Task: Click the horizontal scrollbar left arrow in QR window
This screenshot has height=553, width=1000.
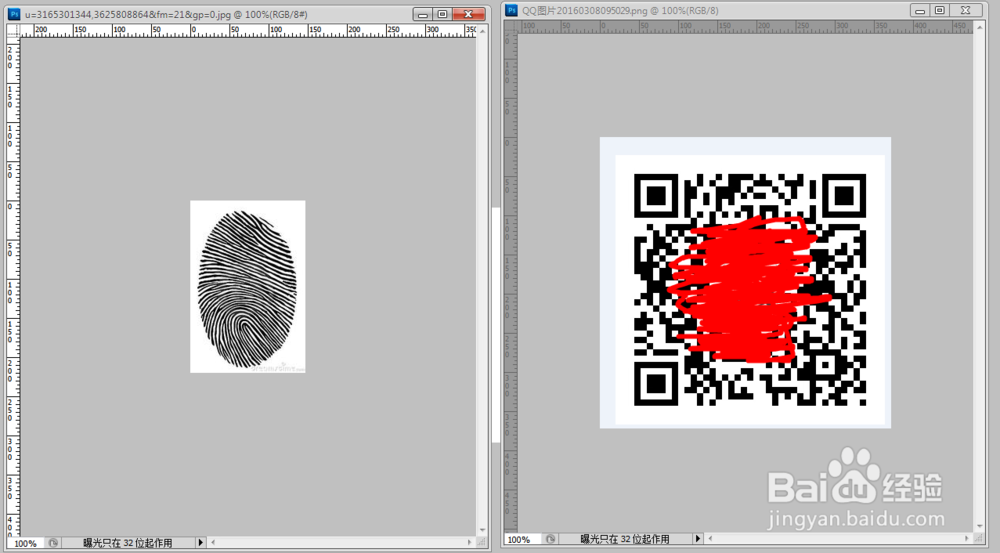Action: point(710,539)
